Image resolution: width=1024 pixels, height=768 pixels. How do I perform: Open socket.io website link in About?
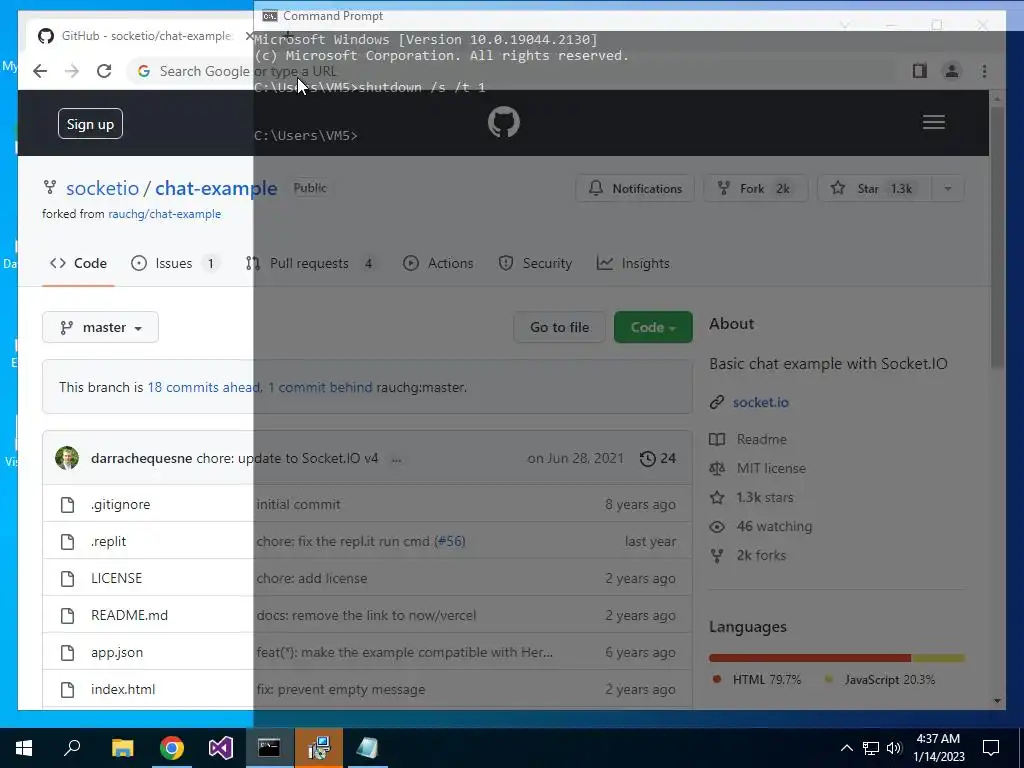761,402
